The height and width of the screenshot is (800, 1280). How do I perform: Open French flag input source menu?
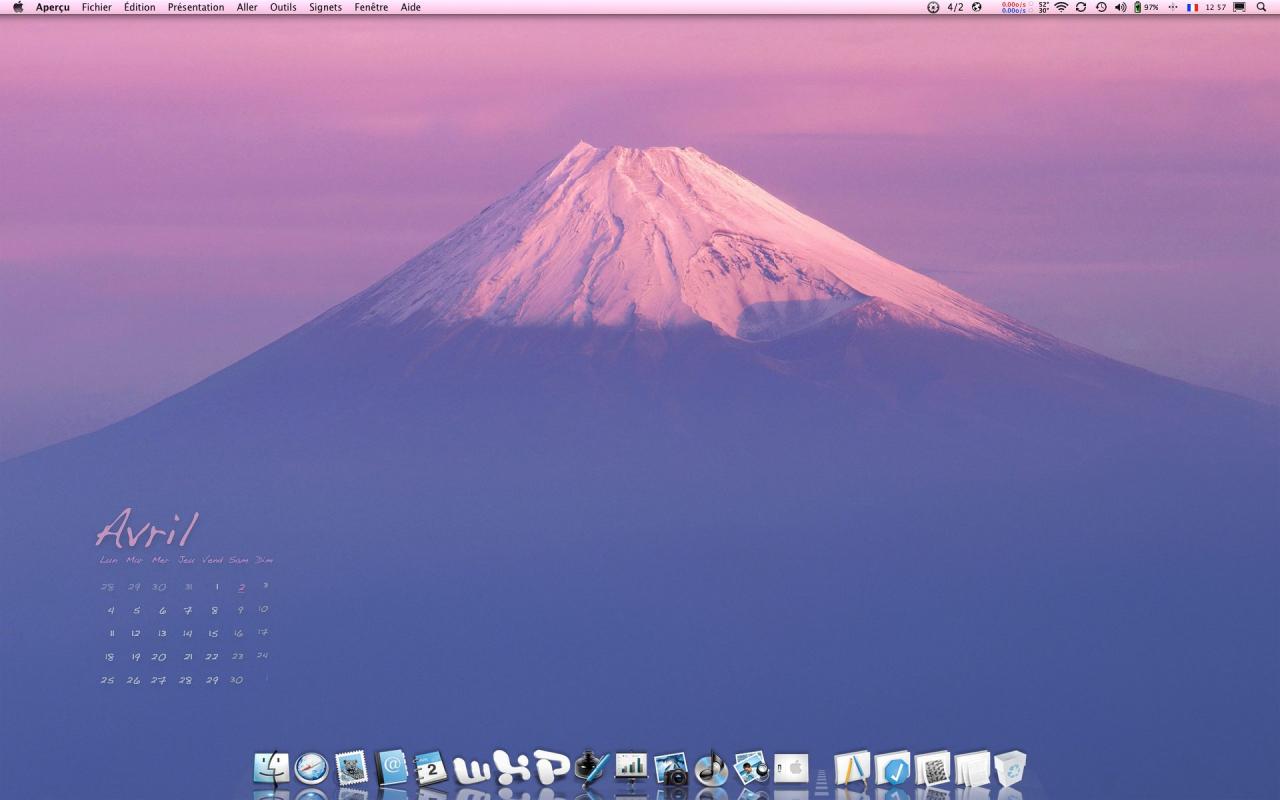point(1193,7)
